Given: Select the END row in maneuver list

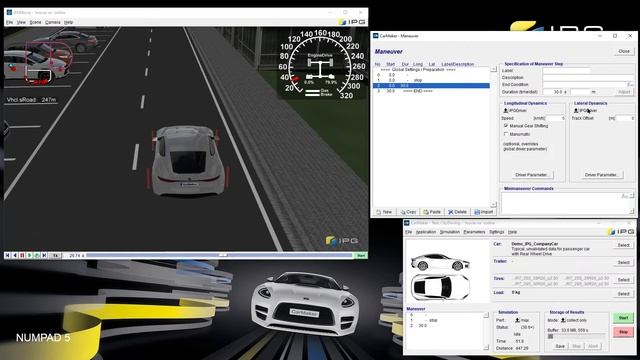Looking at the screenshot, I should click(x=431, y=91).
